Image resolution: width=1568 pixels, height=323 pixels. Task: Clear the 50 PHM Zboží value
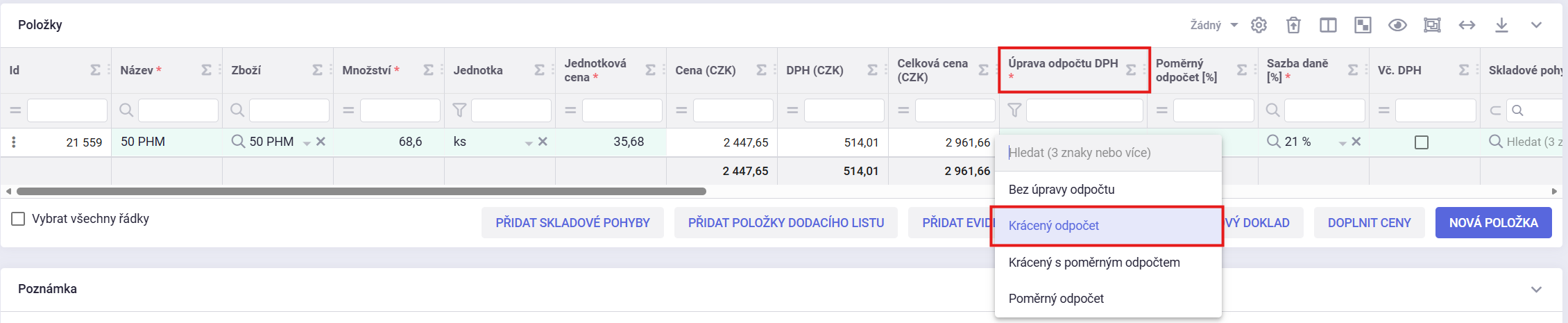(321, 142)
